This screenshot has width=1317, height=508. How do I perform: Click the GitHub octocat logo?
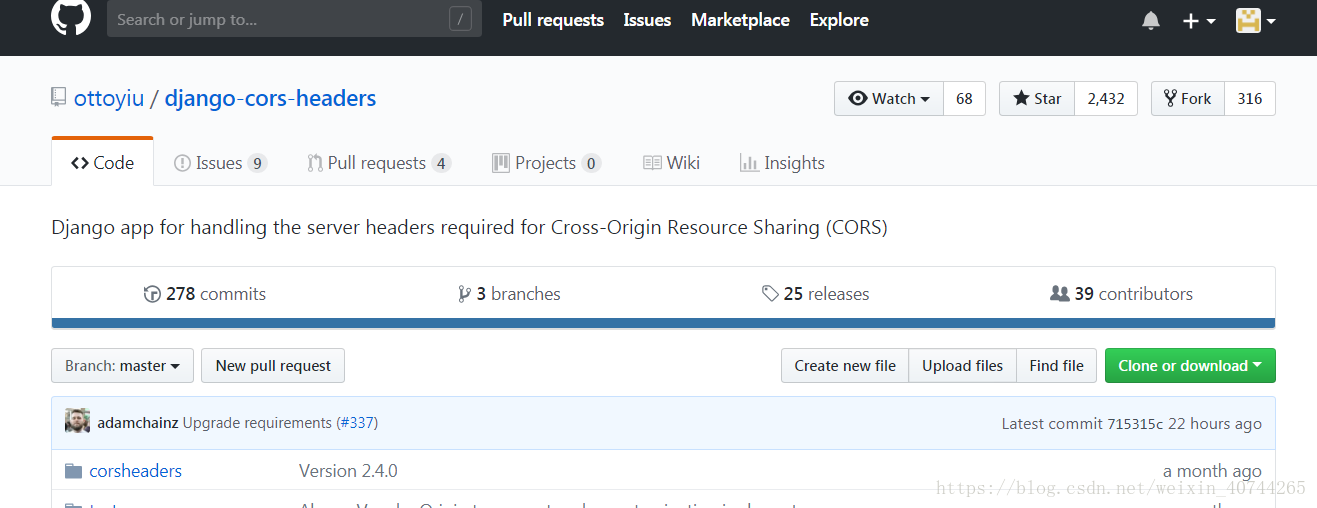coord(71,15)
